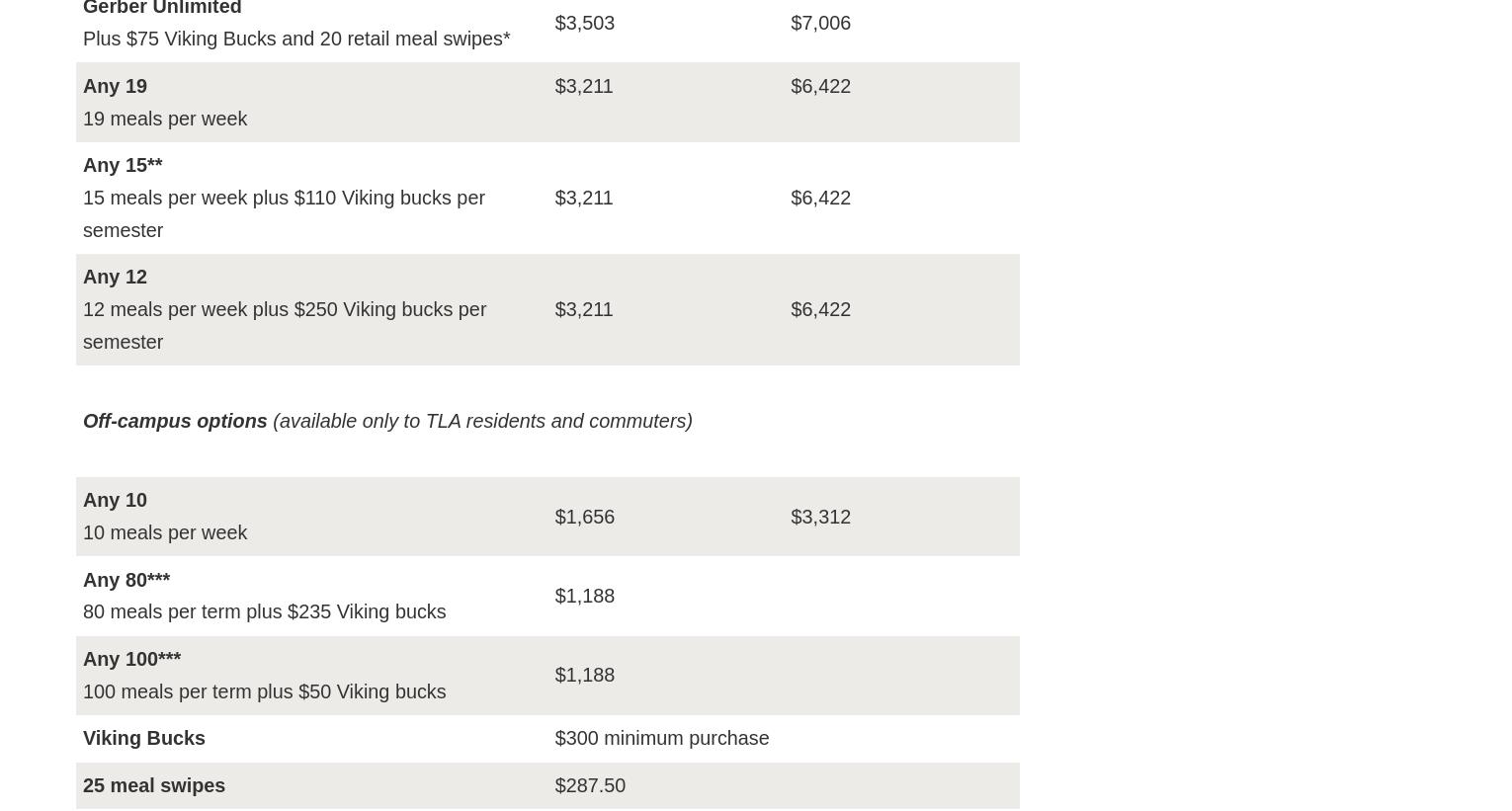
Task: Click the Viking Bucks row label
Action: click(144, 738)
